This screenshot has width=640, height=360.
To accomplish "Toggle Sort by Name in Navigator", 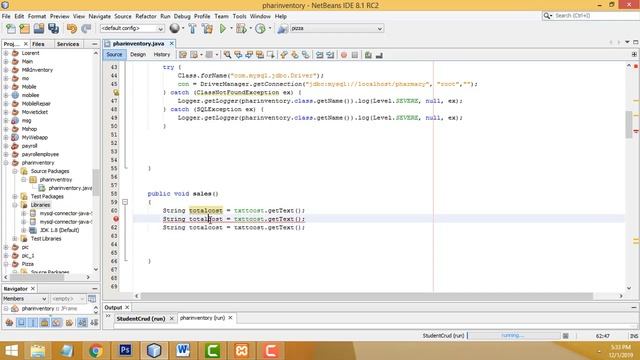I will [82, 323].
